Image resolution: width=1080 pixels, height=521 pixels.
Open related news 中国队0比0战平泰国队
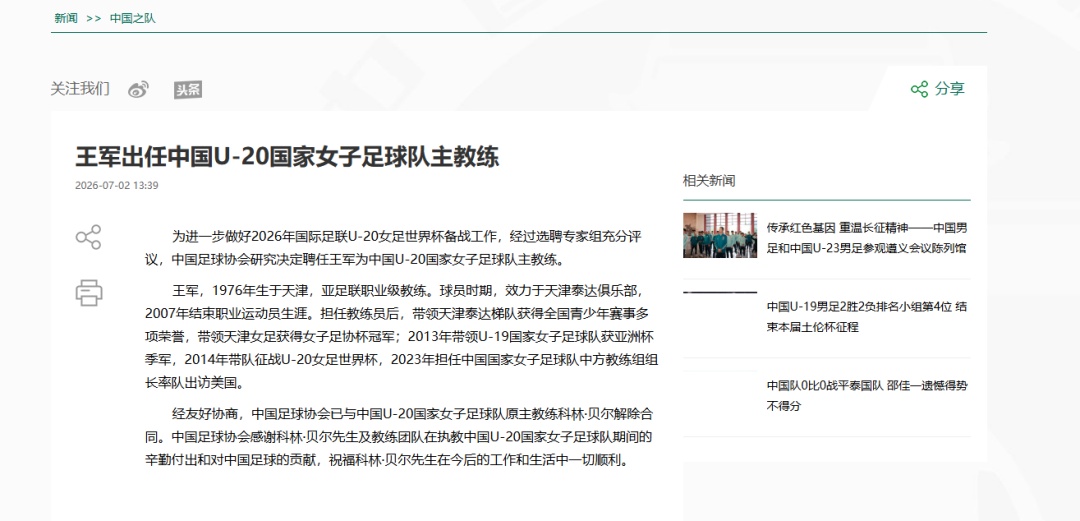[866, 396]
